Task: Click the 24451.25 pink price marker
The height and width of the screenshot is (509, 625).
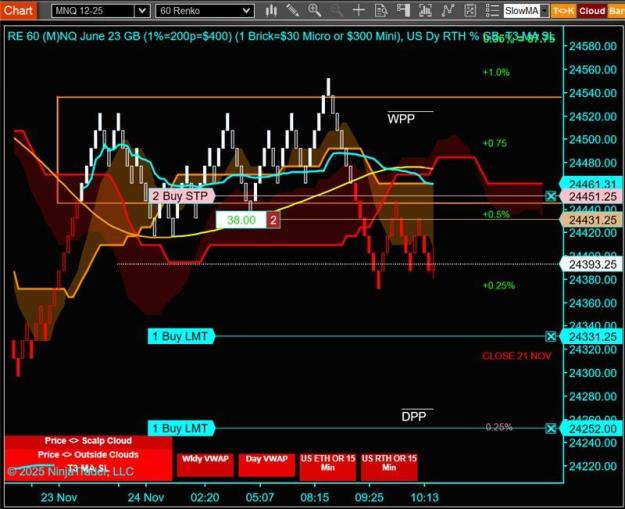Action: click(x=592, y=197)
